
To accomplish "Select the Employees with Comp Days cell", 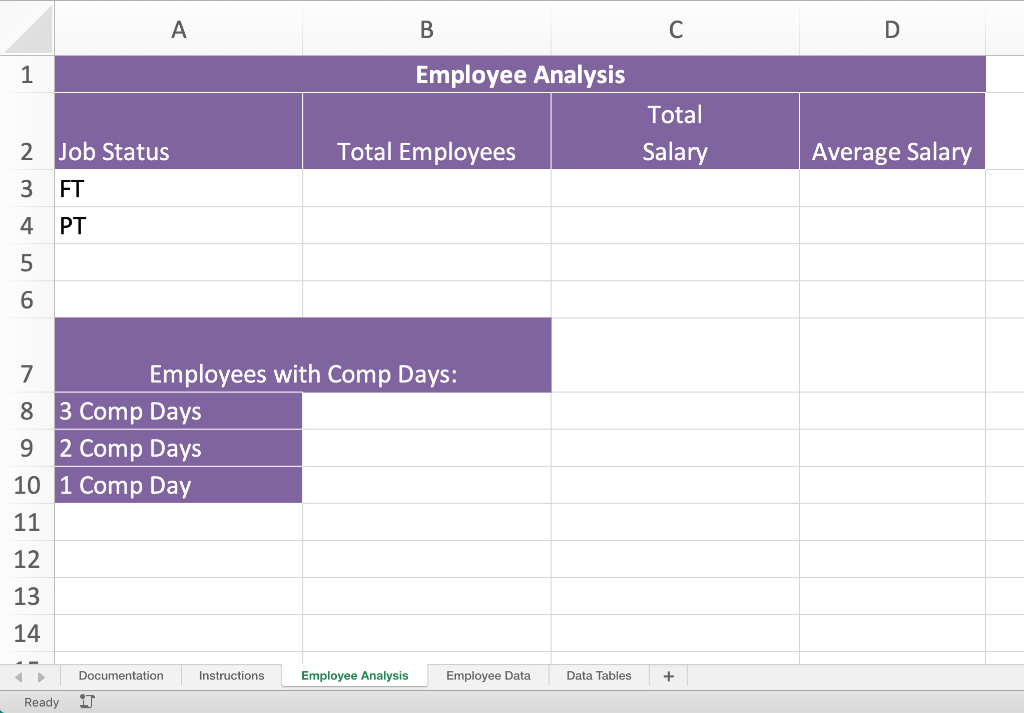I will tap(302, 355).
